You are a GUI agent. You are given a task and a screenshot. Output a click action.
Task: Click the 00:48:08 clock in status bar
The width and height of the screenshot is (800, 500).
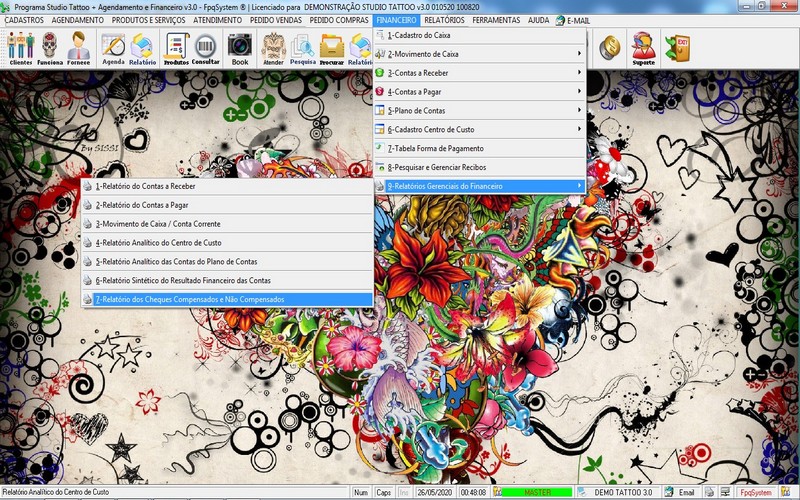click(473, 492)
